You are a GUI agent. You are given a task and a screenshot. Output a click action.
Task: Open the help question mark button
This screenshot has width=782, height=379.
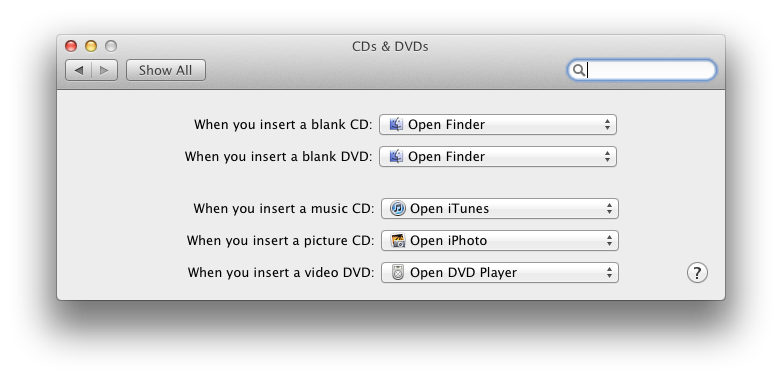coord(697,273)
